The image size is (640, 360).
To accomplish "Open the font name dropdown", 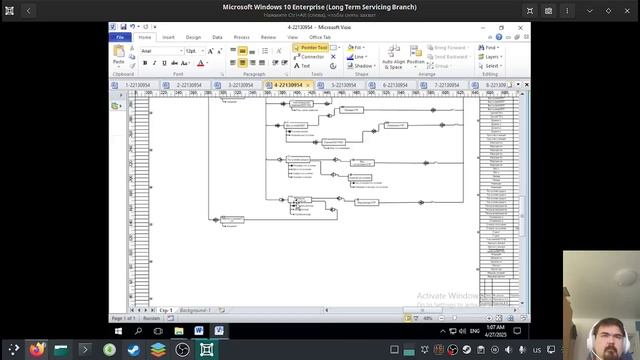I will pyautogui.click(x=181, y=51).
